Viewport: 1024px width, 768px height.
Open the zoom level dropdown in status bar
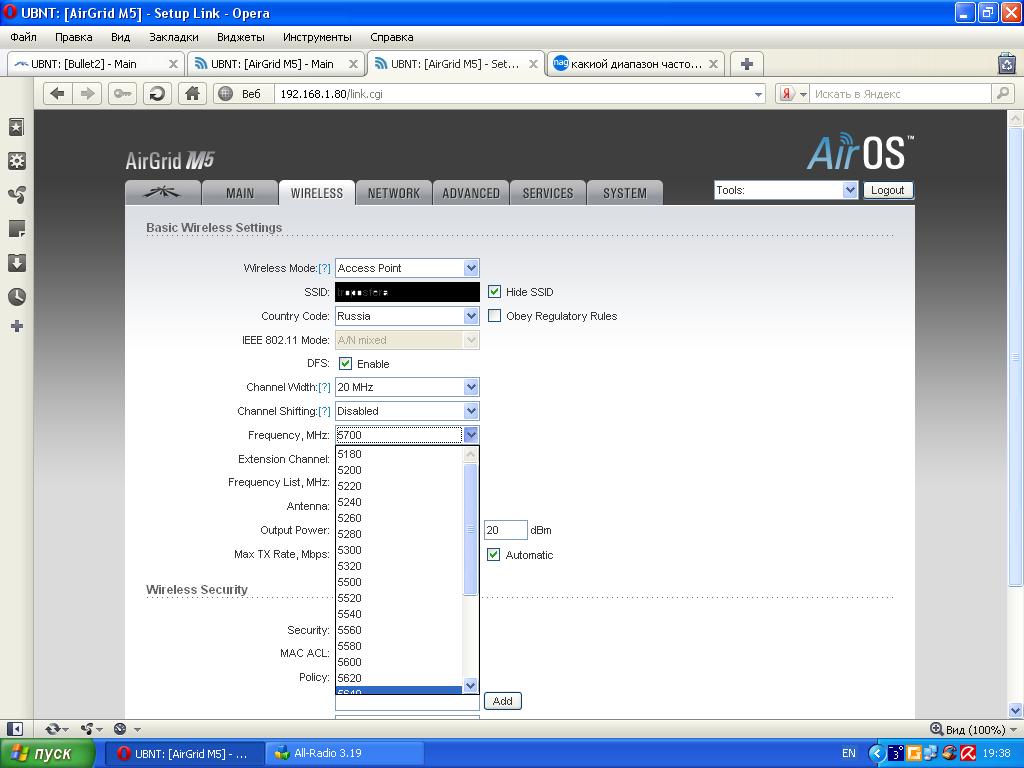coord(1013,729)
